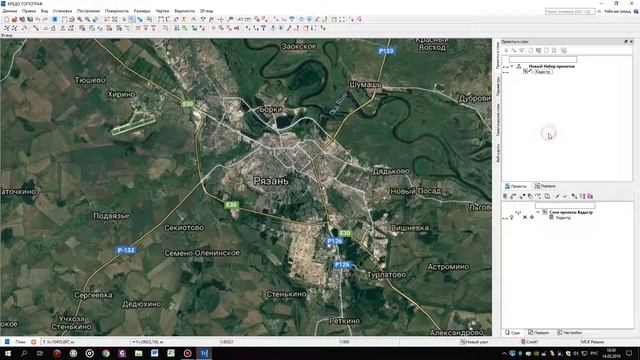The image size is (640, 360).
Task: Switch to the Параметры vertical side tab
Action: [498, 87]
